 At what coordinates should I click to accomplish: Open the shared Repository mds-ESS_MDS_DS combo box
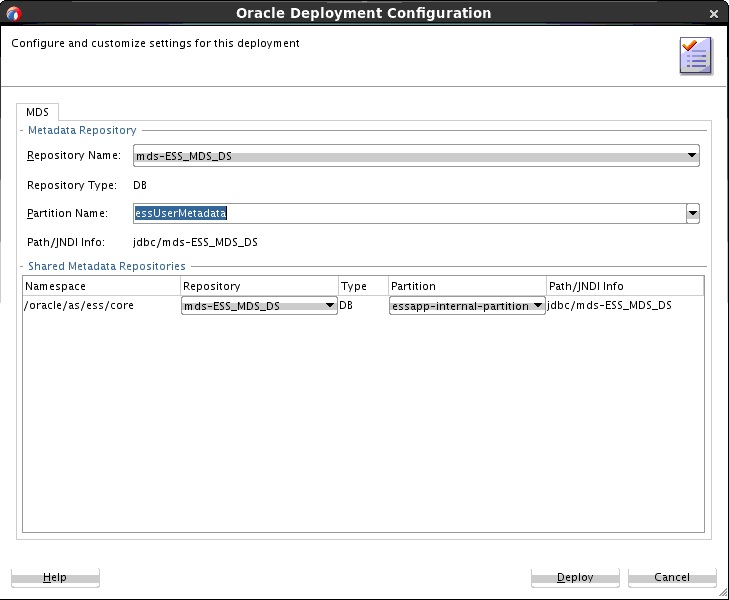point(259,306)
